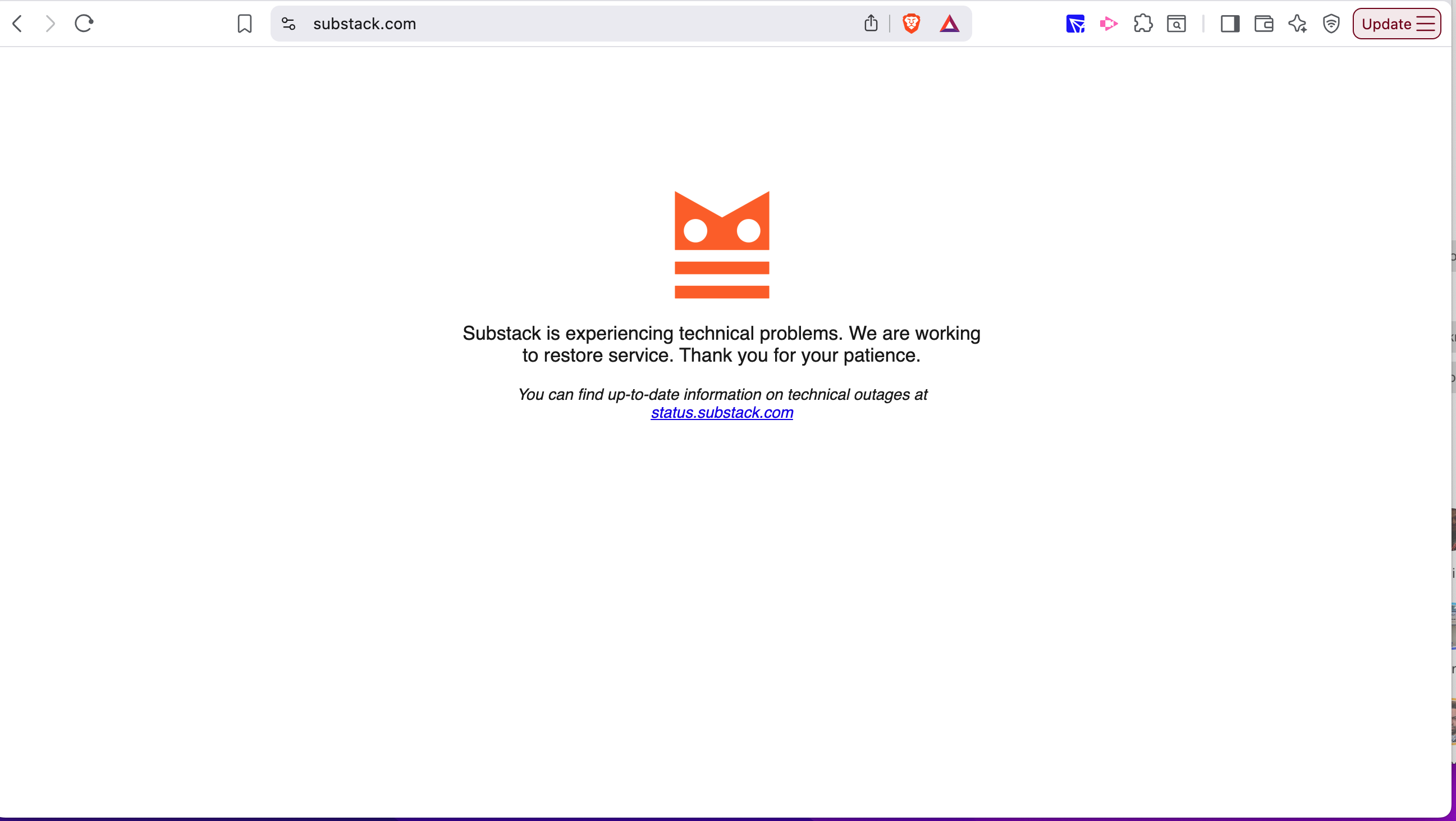The width and height of the screenshot is (1456, 821).
Task: Open Leo AI assistant sparkle icon
Action: click(1298, 24)
